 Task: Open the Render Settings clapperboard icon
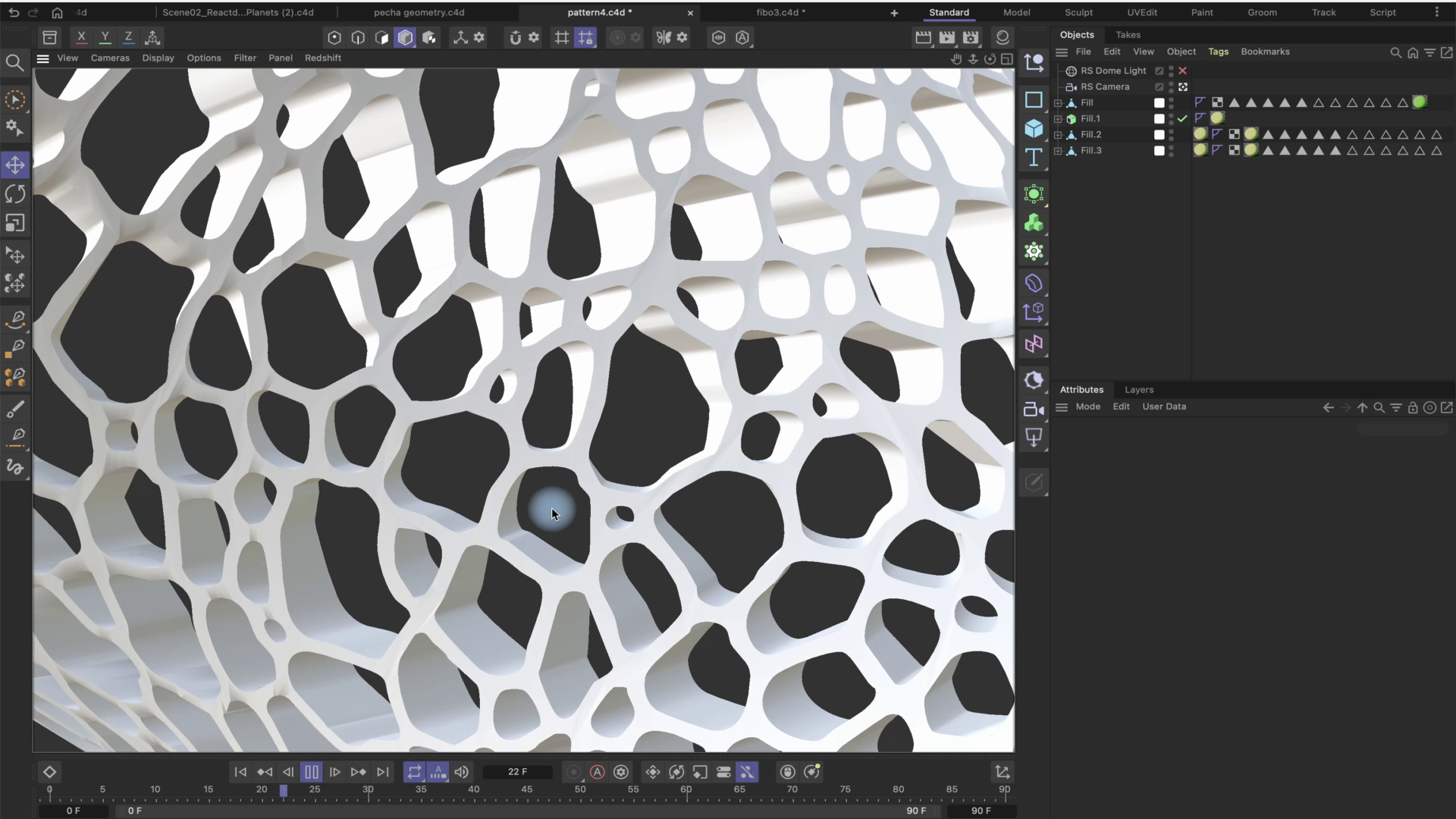click(x=970, y=37)
